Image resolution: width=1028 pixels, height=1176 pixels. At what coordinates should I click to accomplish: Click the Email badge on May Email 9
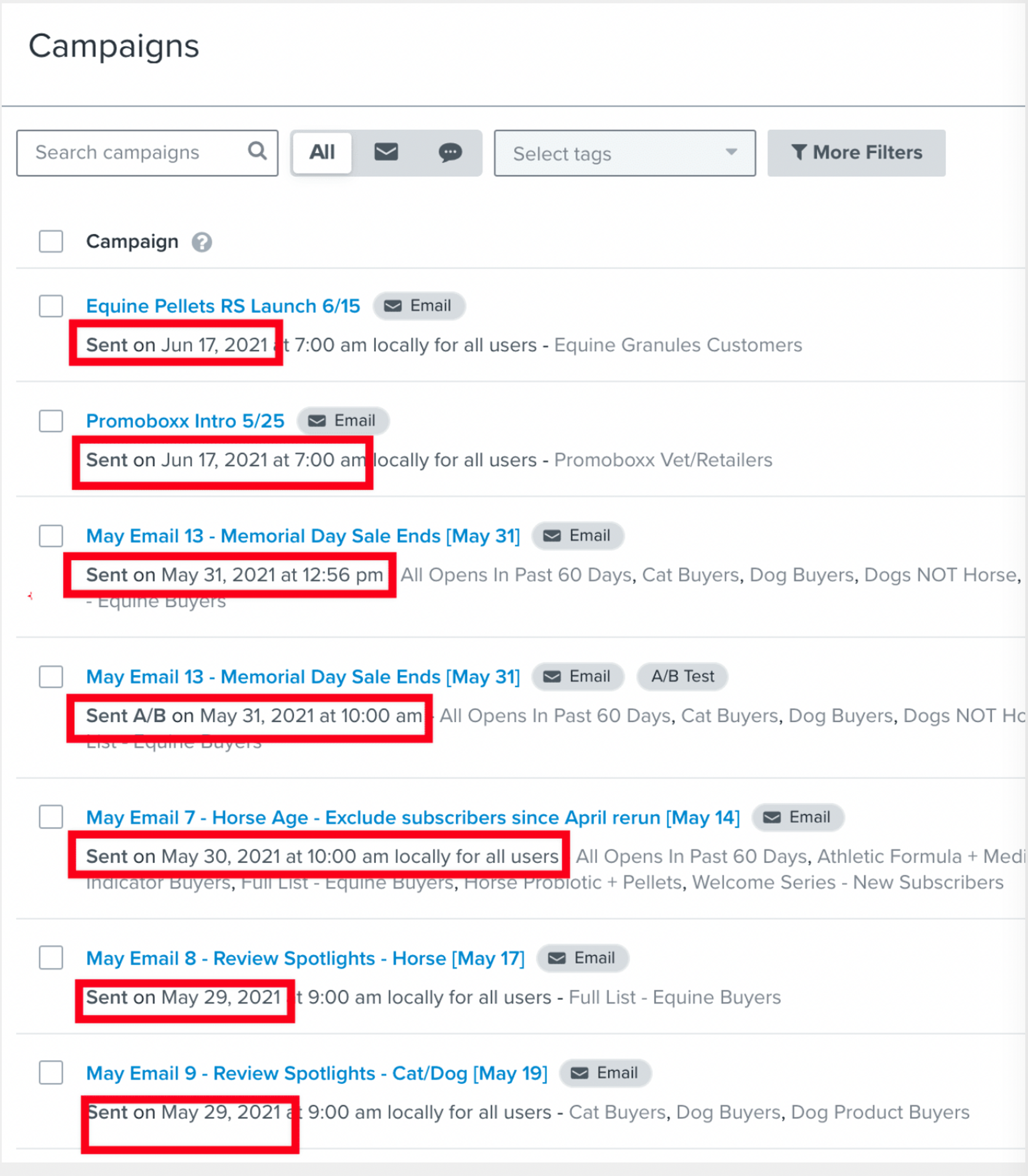pyautogui.click(x=605, y=1073)
